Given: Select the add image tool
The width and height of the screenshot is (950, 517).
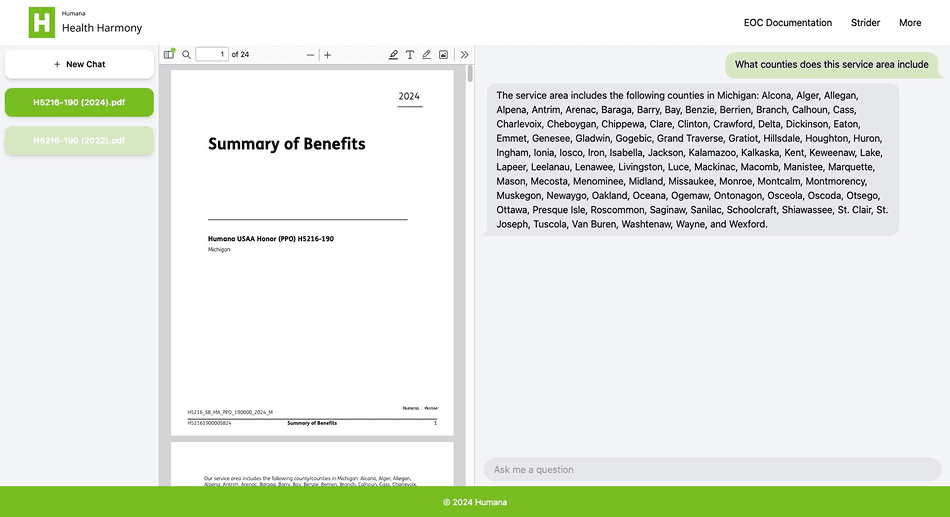Looking at the screenshot, I should coord(443,55).
